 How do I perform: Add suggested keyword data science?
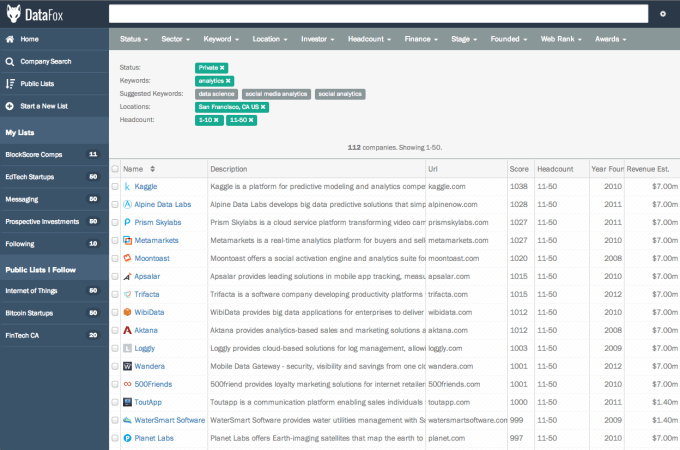[216, 94]
